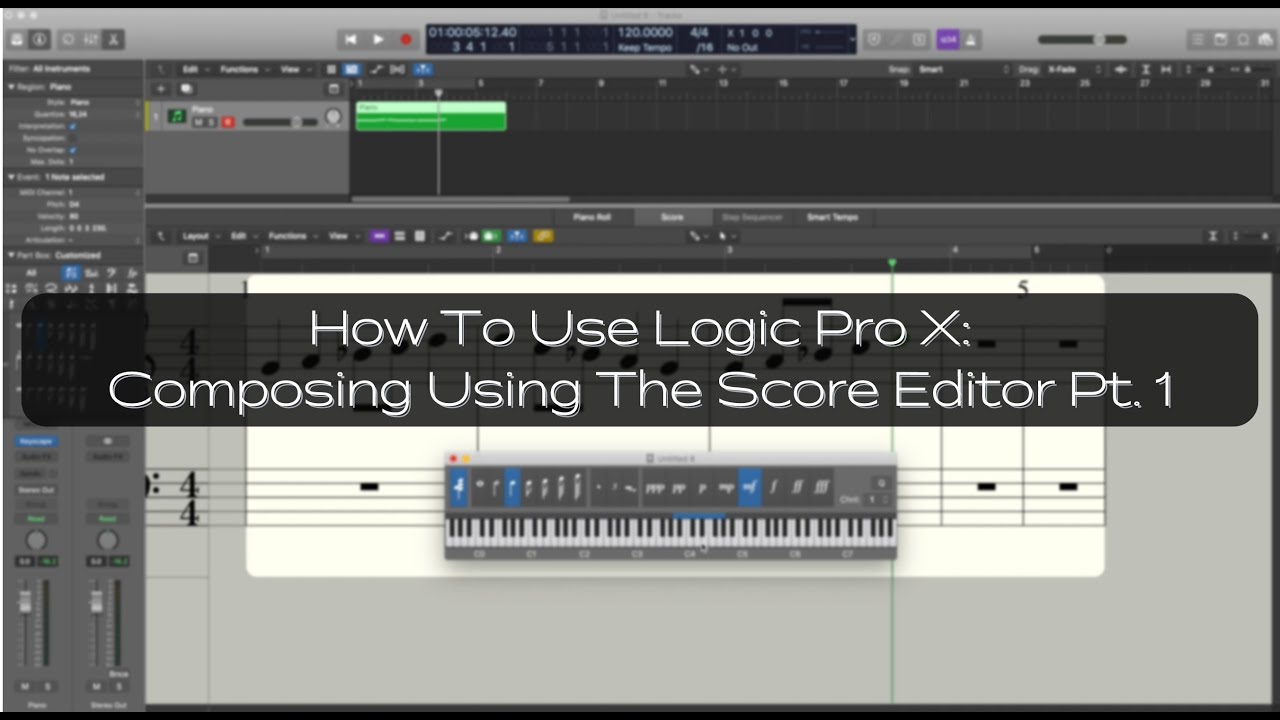Click the duplicate track button
This screenshot has width=1280, height=720.
(x=186, y=89)
